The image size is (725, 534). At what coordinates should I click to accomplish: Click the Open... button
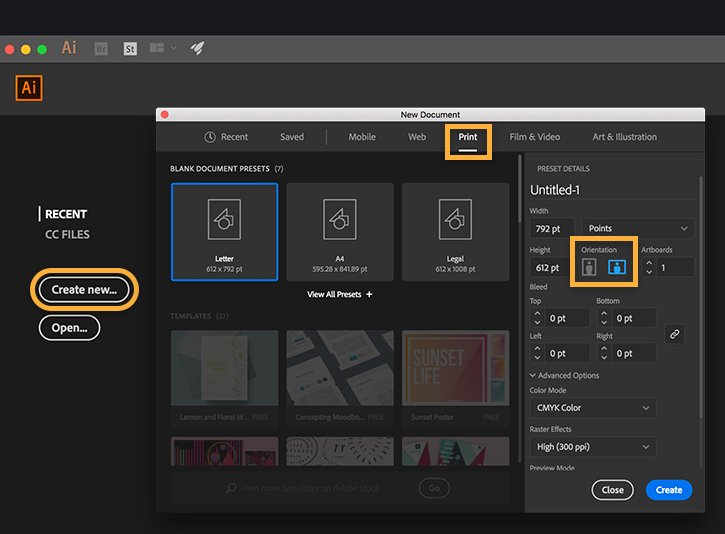(x=69, y=328)
